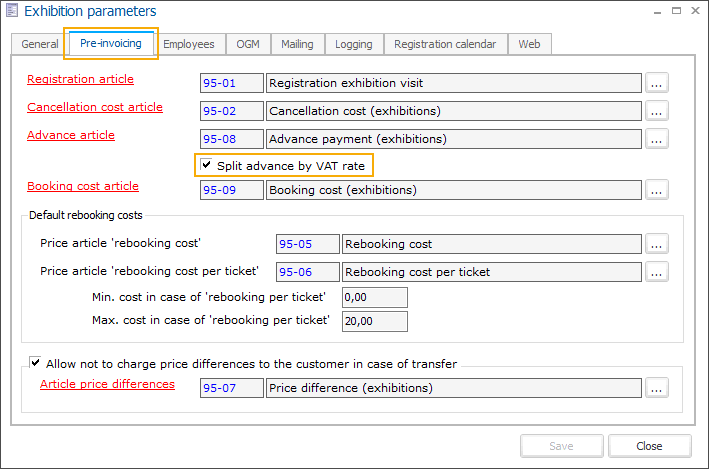Click ellipsis button beside Advance payment (exhibitions)
Image resolution: width=709 pixels, height=469 pixels.
[656, 138]
